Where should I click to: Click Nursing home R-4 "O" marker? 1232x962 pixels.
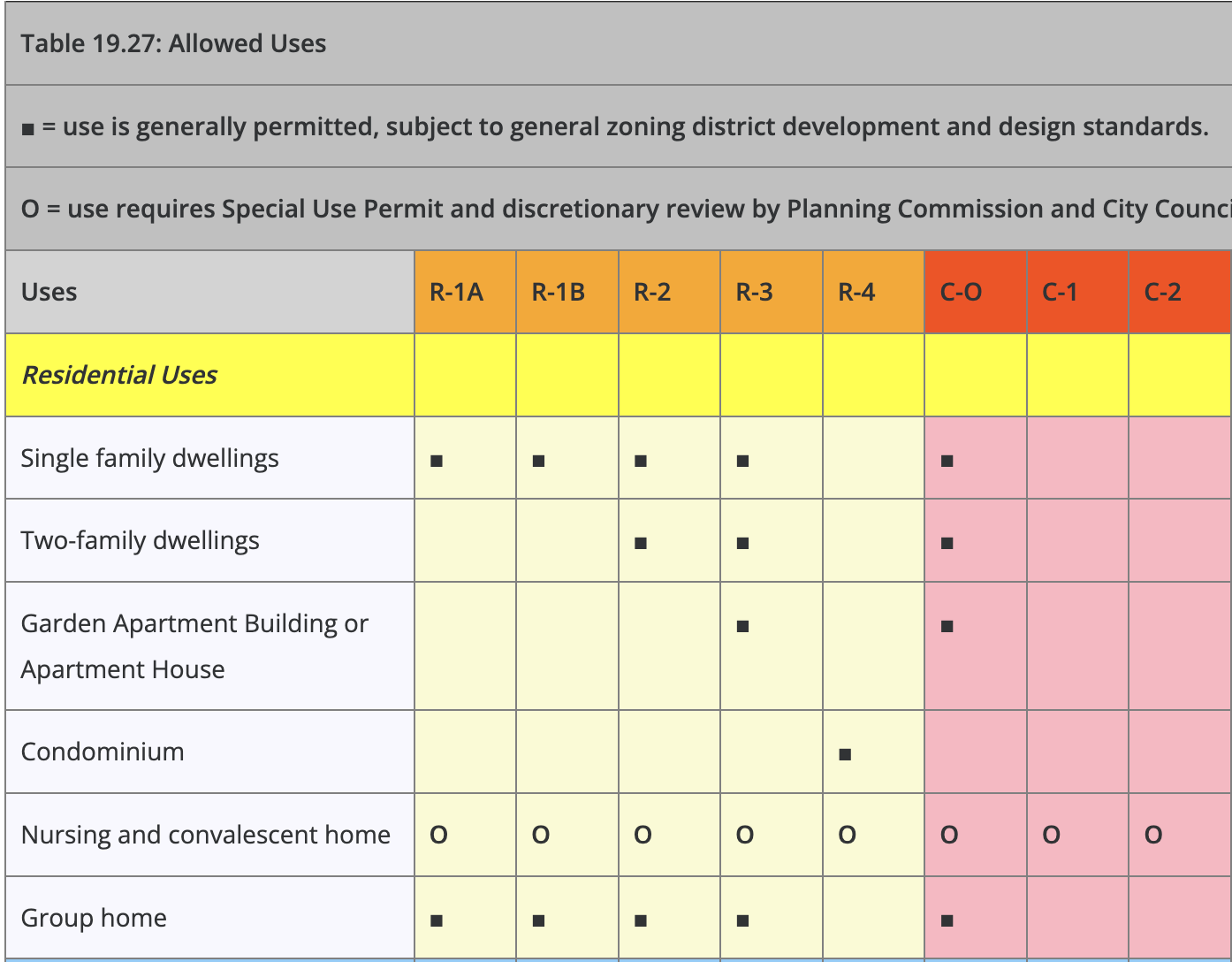pos(847,835)
